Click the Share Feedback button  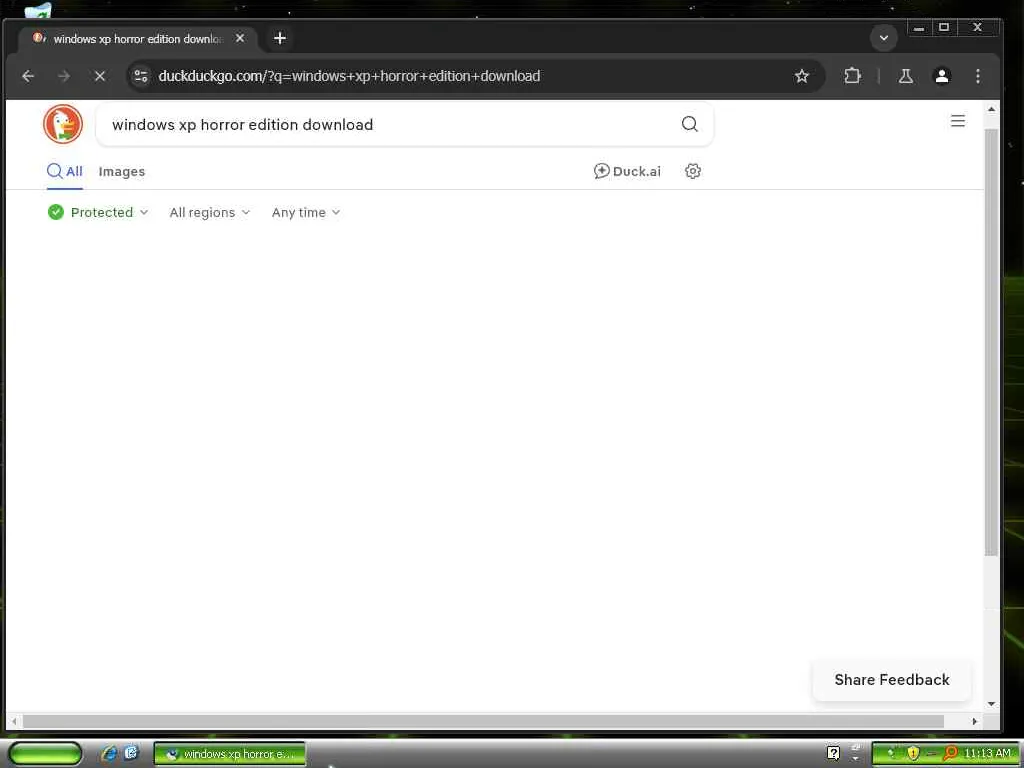(x=891, y=680)
